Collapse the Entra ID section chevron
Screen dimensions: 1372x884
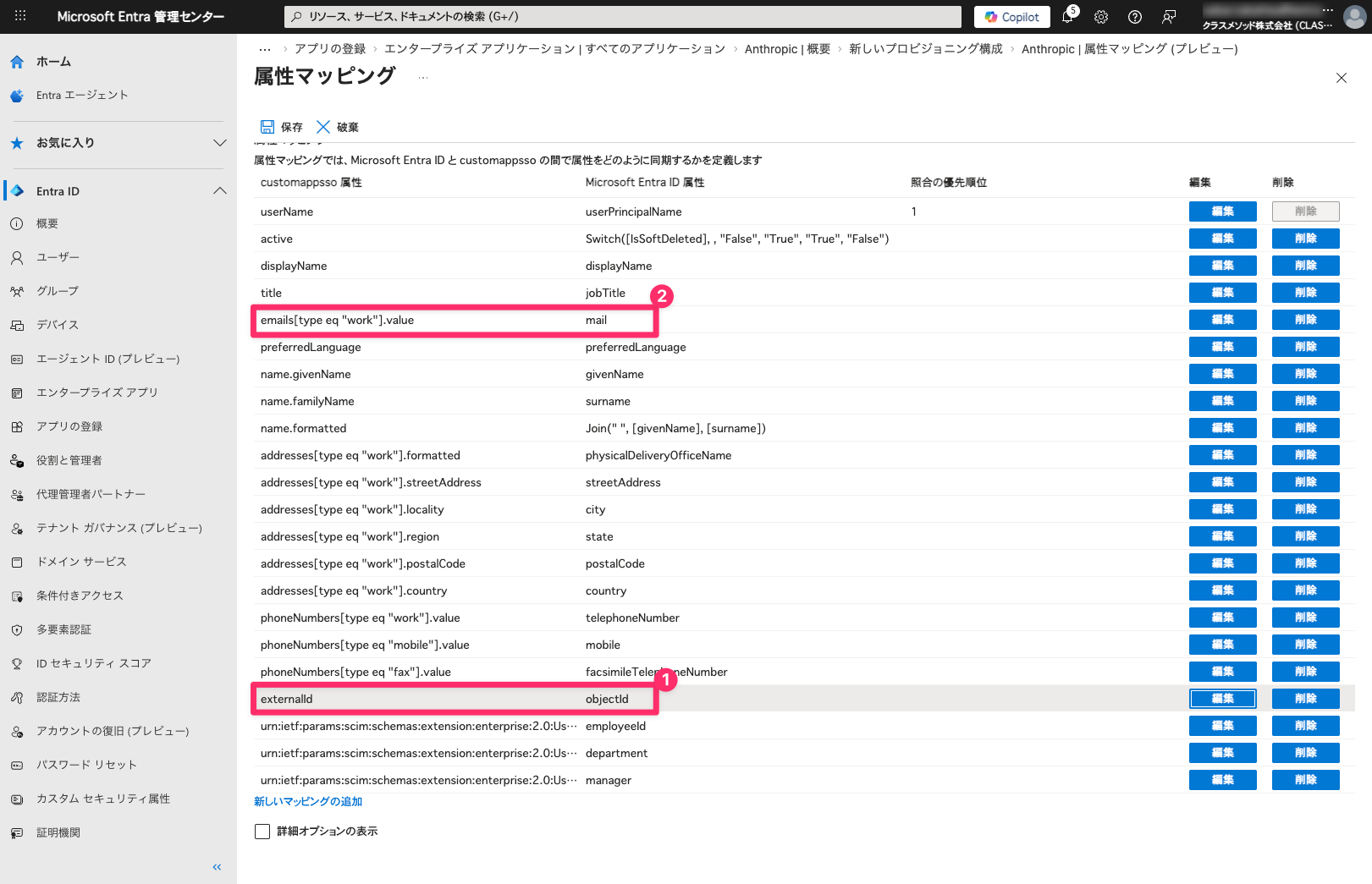click(x=220, y=191)
